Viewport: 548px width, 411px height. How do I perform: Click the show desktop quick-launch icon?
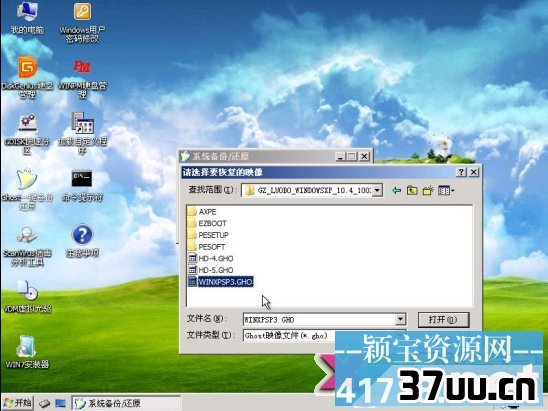tap(60, 404)
